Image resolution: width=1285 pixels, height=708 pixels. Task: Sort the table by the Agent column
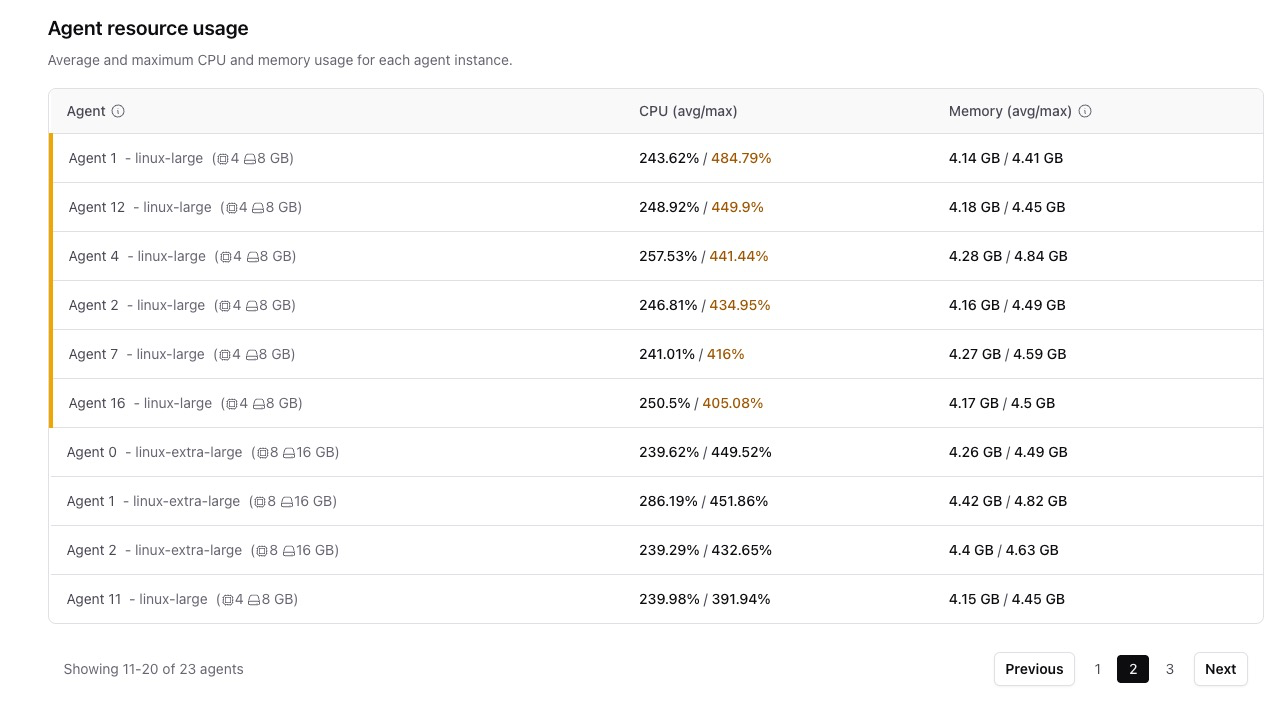(87, 111)
